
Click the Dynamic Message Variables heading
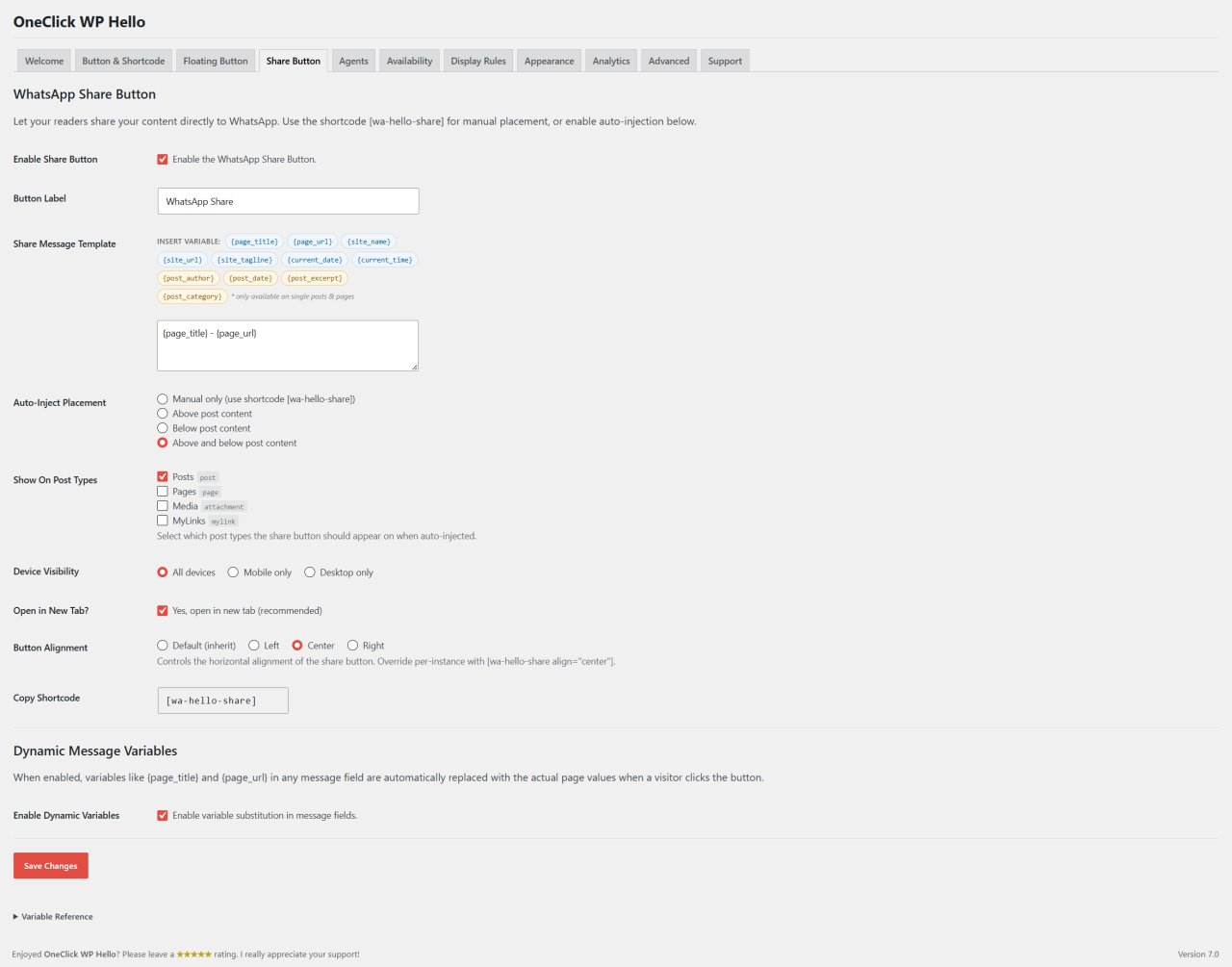point(95,751)
